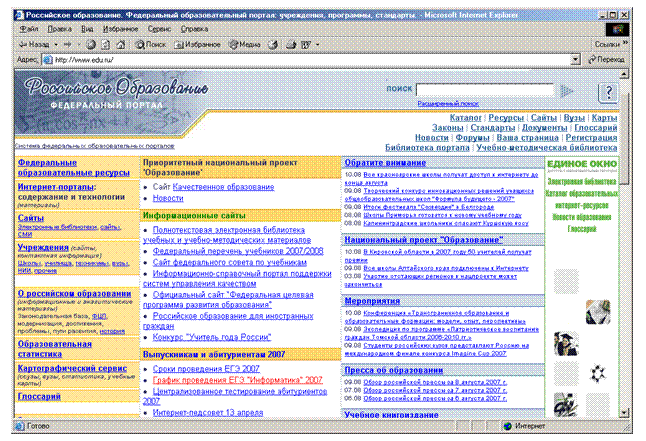Stop page loading with the Stop icon
This screenshot has width=646, height=441.
[91, 45]
